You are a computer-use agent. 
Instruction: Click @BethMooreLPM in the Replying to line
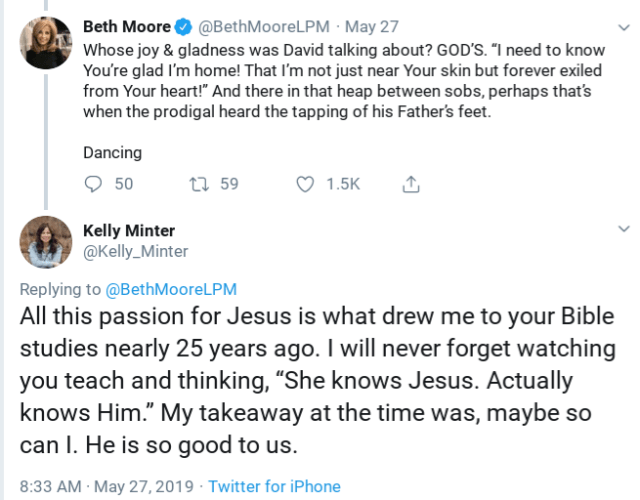(x=170, y=290)
